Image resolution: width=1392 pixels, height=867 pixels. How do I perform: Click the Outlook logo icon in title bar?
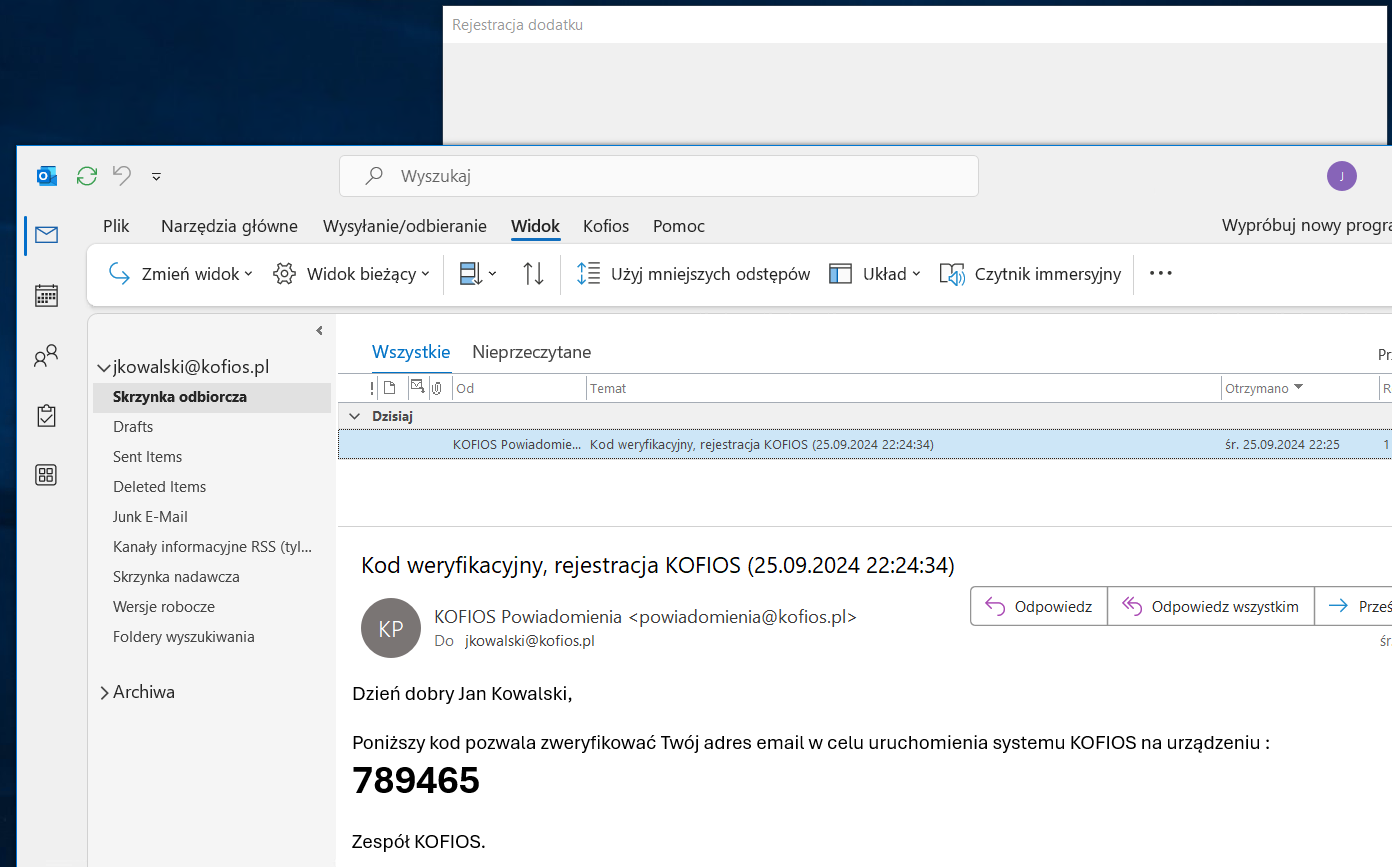tap(46, 176)
